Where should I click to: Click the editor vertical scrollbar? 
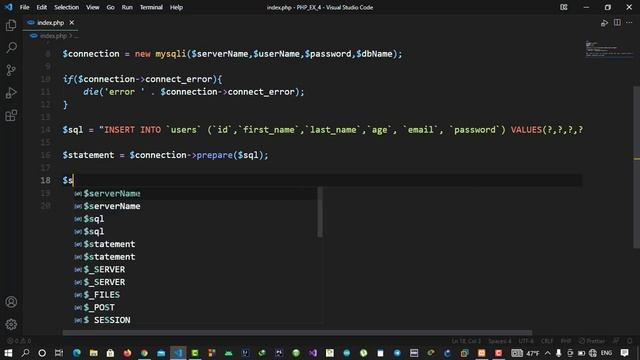[636, 167]
